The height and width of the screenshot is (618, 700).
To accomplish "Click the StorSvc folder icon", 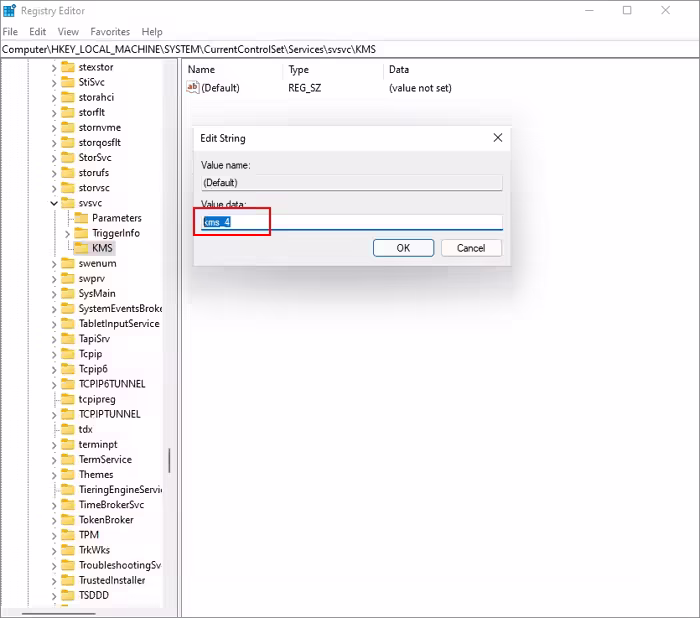I will click(67, 158).
